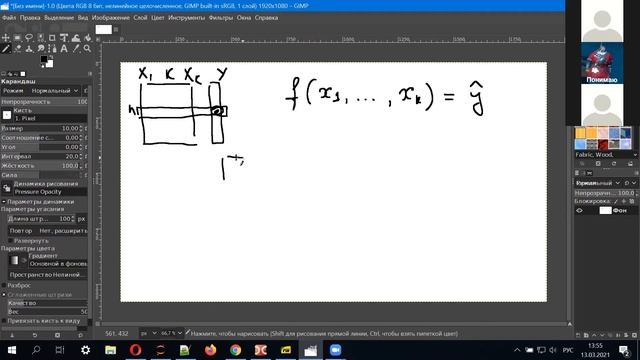Screen dimensions: 640x360
Task: Select the Unified Transform tool
Action: tap(64, 38)
